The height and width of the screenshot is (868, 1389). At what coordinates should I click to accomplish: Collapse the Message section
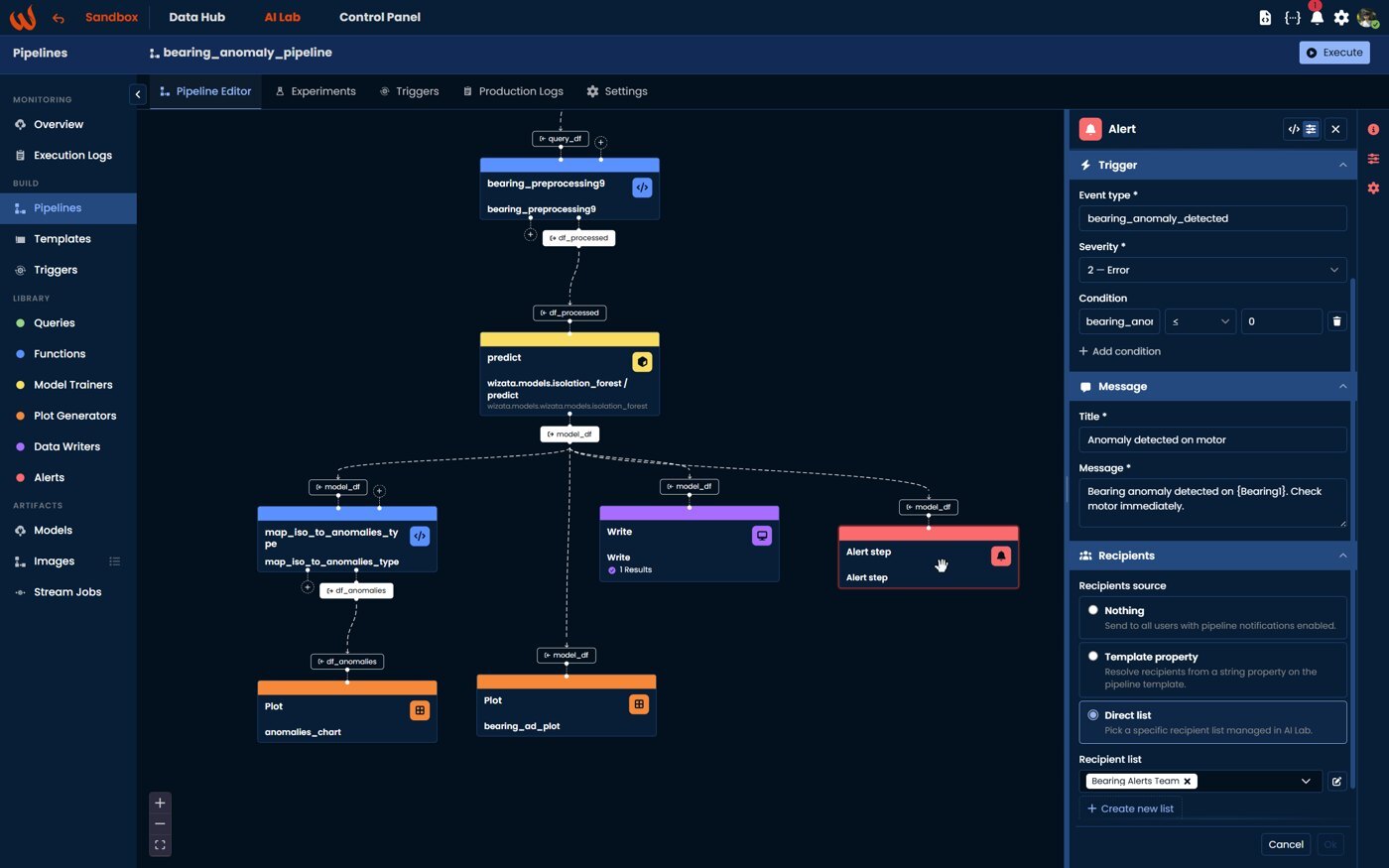pos(1343,387)
